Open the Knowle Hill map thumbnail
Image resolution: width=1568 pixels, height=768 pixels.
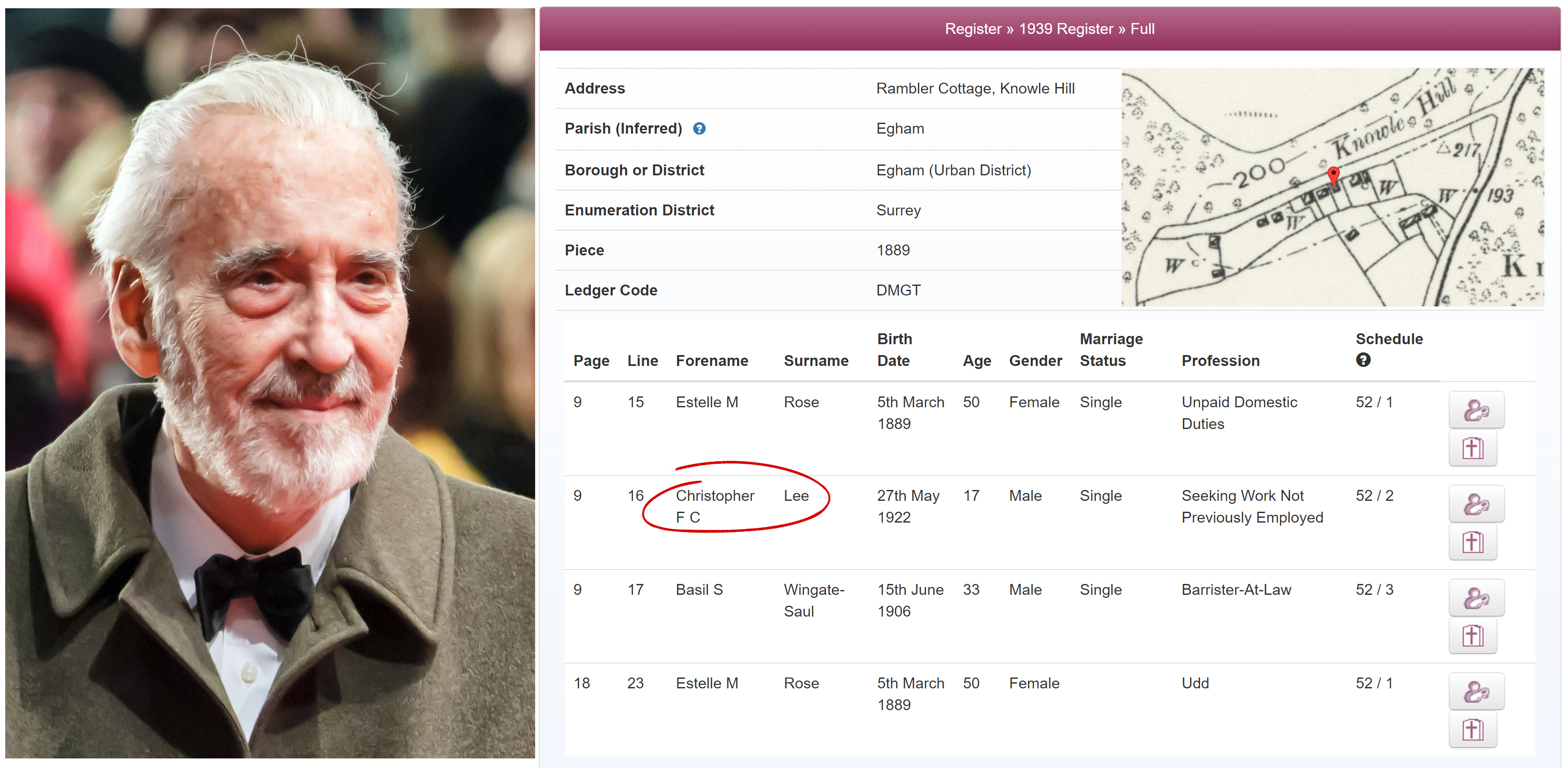(1333, 187)
